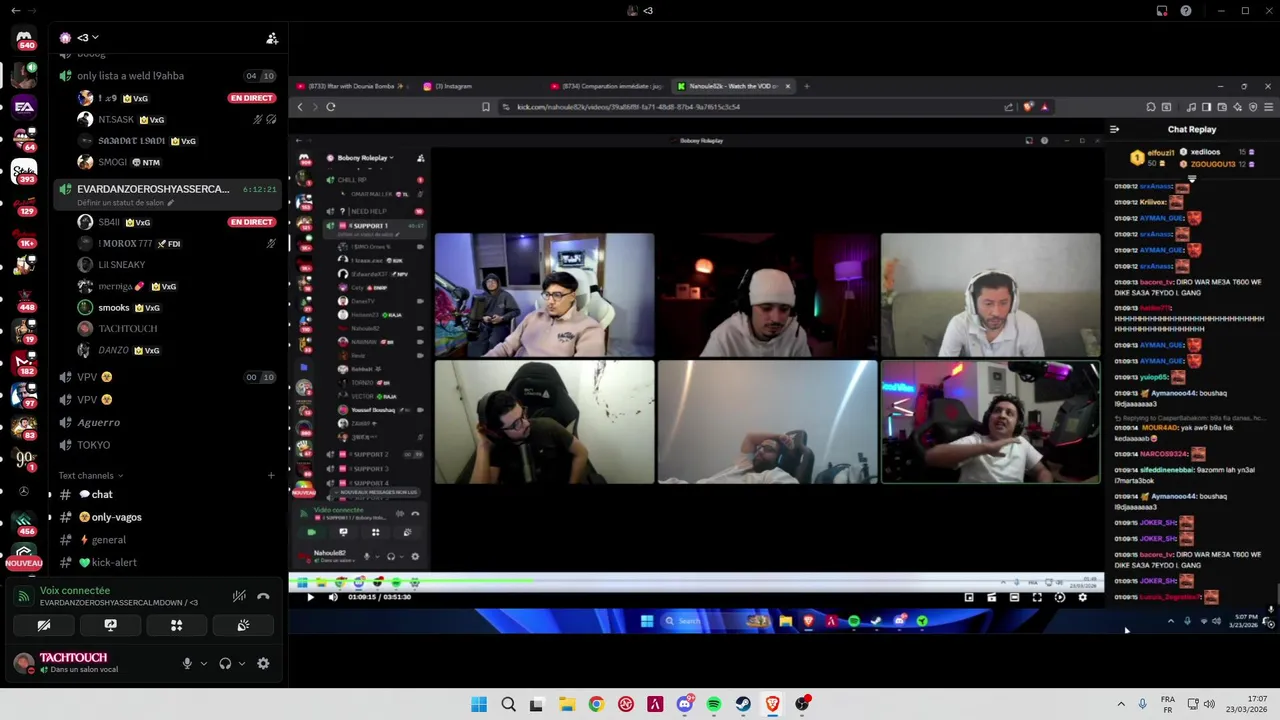1280x720 pixels.
Task: Enter fullscreen in the Kick video player
Action: click(1037, 597)
